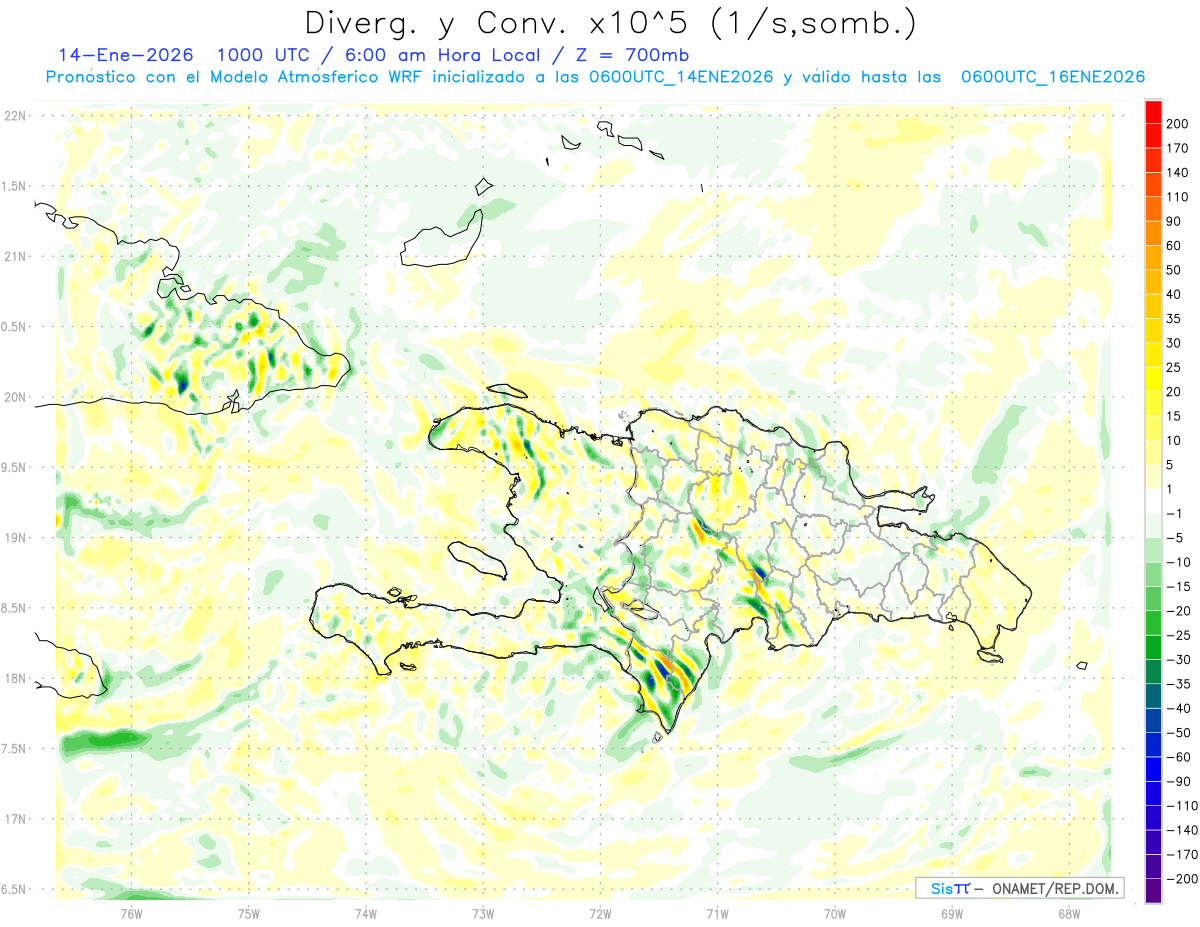Click the '140' positive color scale value
1200x927 pixels.
tap(1177, 173)
